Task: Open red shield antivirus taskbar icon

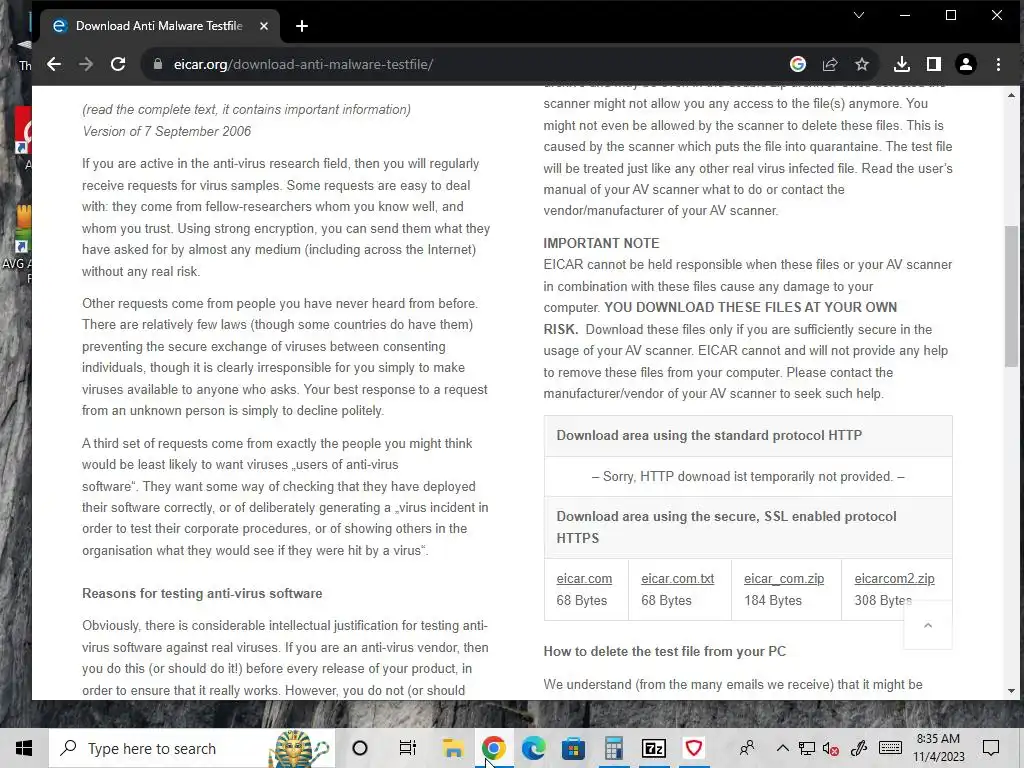Action: pyautogui.click(x=694, y=748)
